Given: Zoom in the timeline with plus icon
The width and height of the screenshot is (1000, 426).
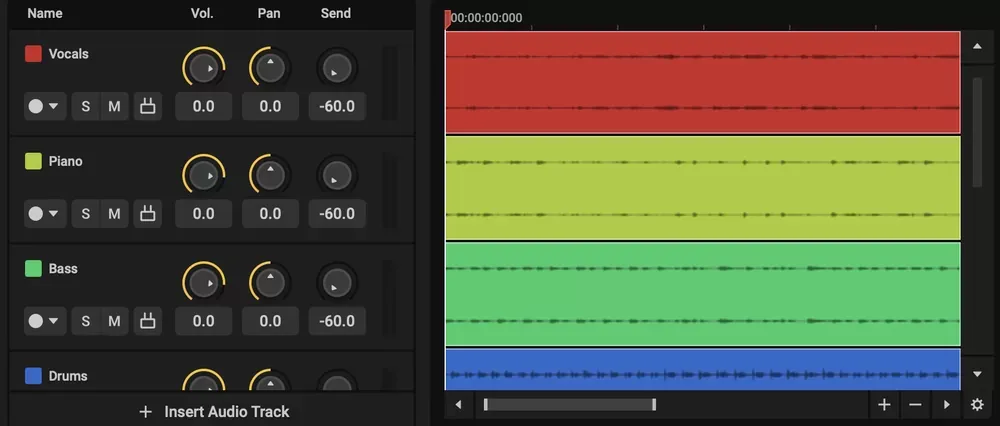Looking at the screenshot, I should [884, 404].
